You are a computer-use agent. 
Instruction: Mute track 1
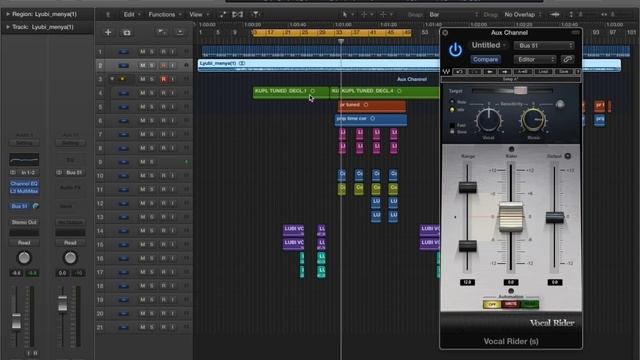142,52
